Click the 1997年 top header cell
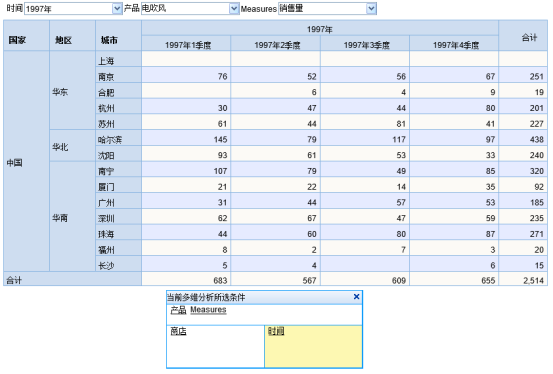 320,28
